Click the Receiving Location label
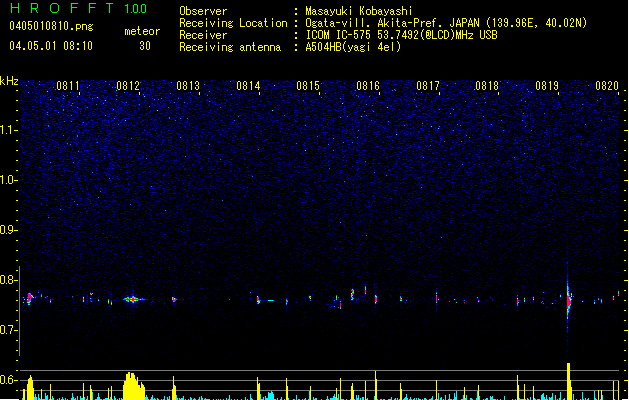This screenshot has width=629, height=400. click(x=233, y=23)
